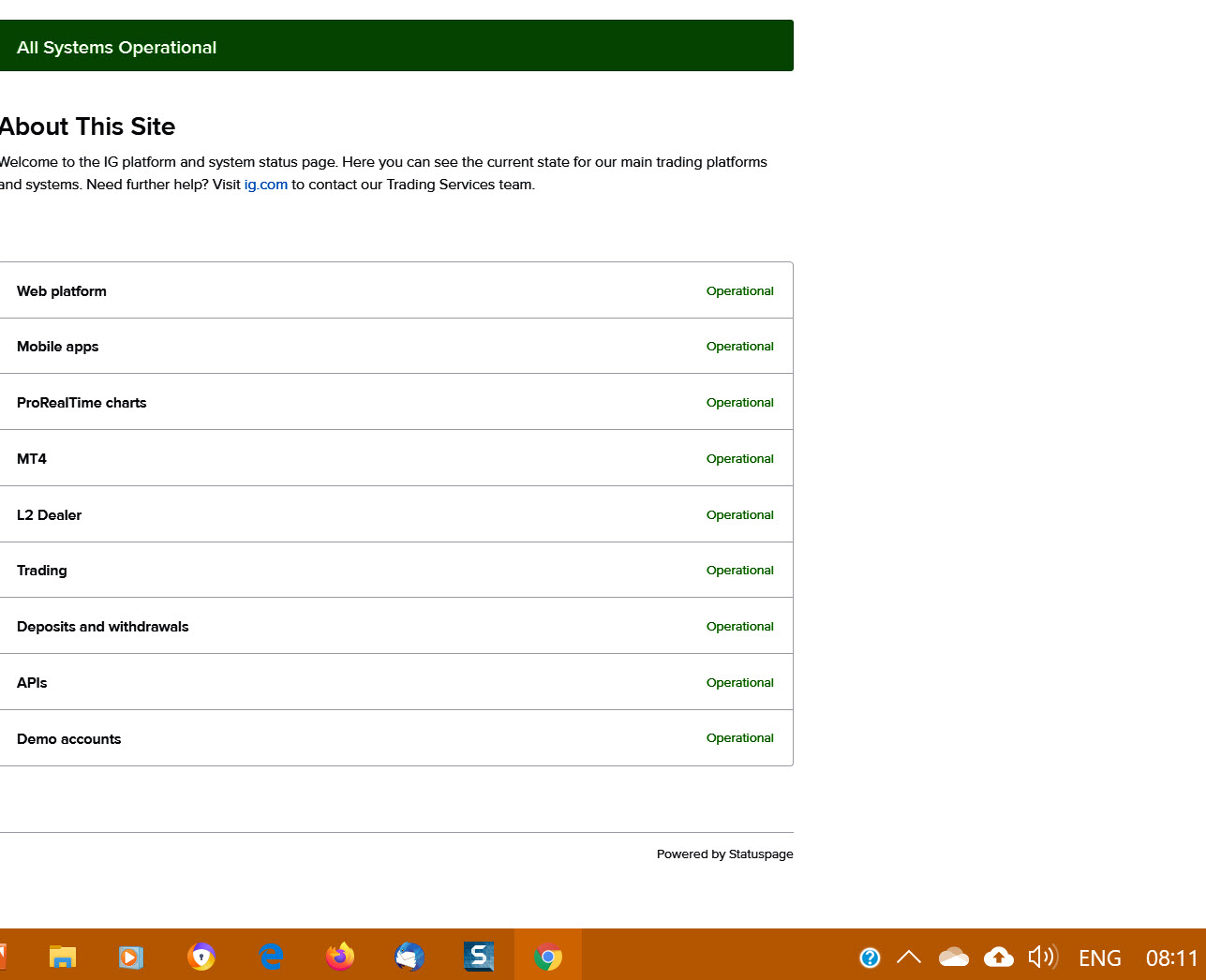Follow the ig.com link
The width and height of the screenshot is (1206, 980).
pos(266,185)
